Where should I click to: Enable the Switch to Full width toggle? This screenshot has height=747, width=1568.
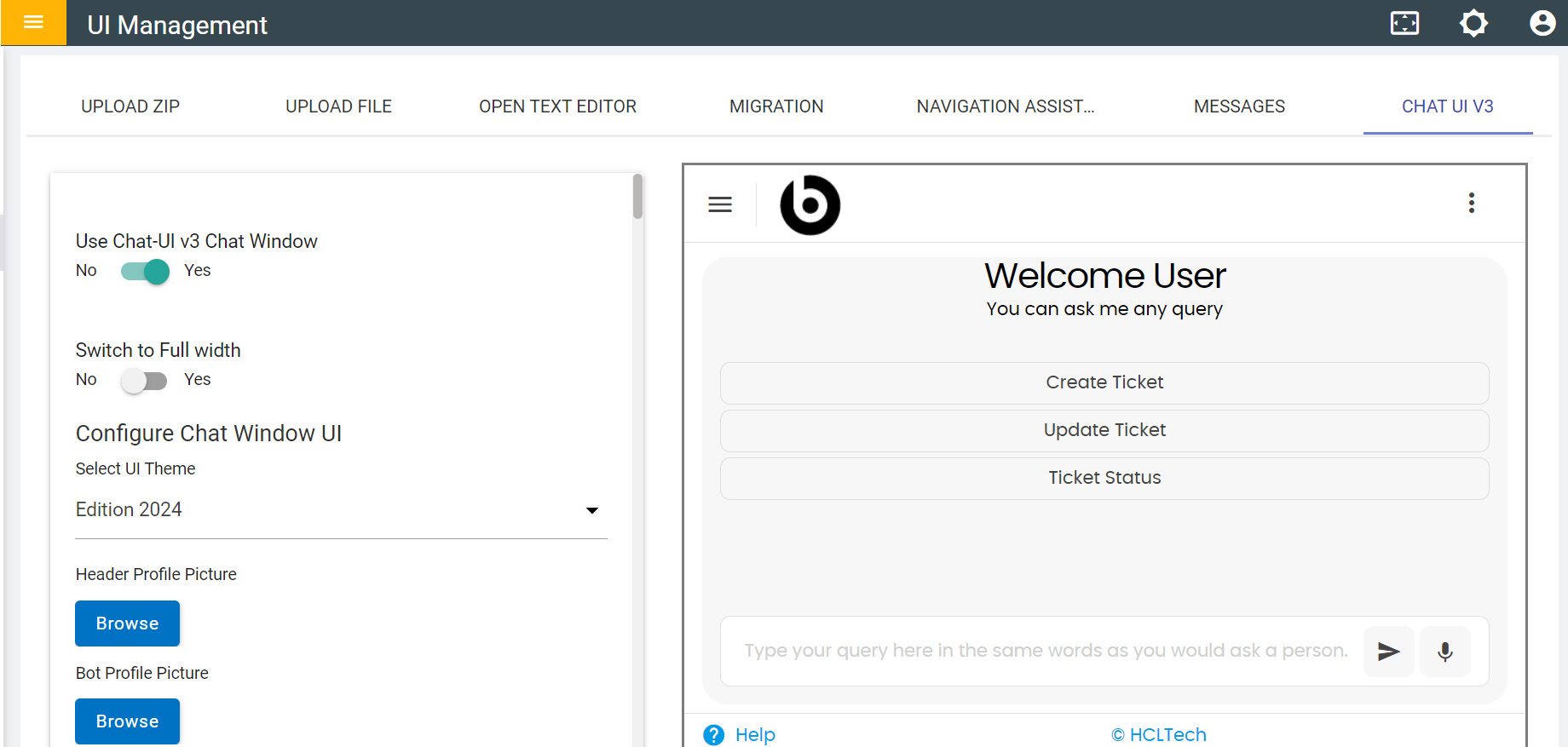(x=143, y=381)
